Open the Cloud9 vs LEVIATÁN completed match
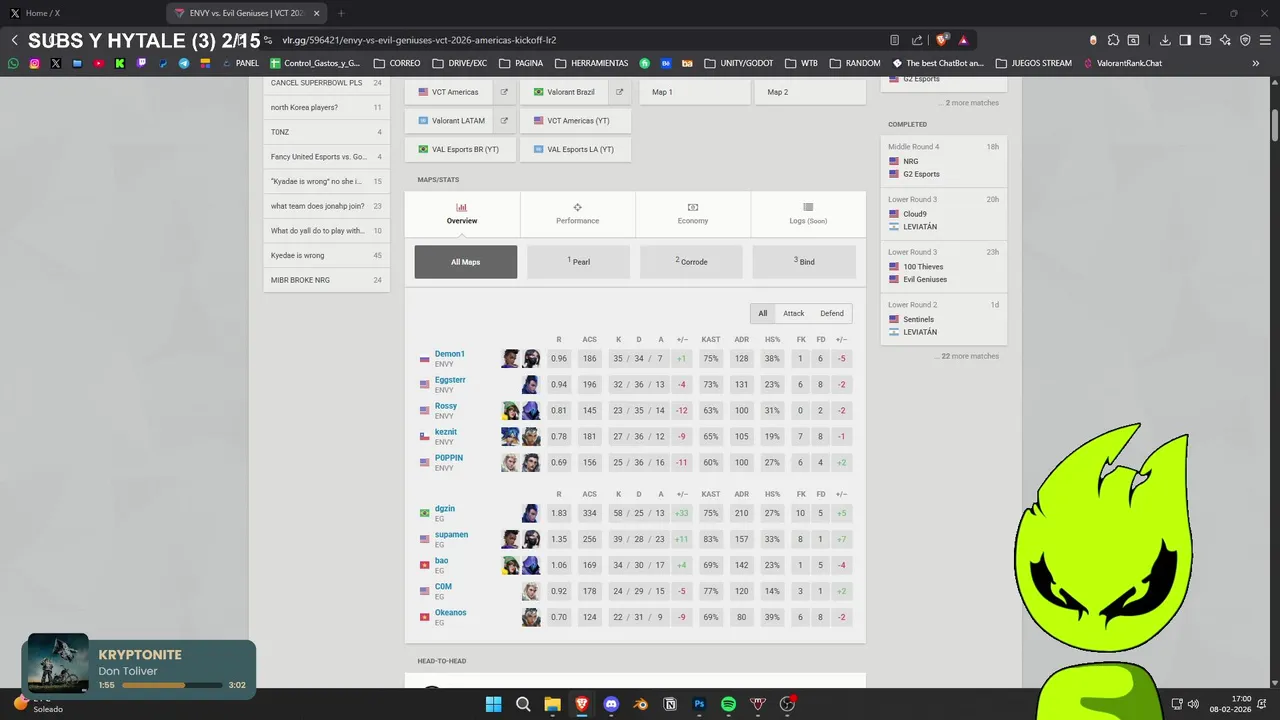1280x720 pixels. coord(943,213)
